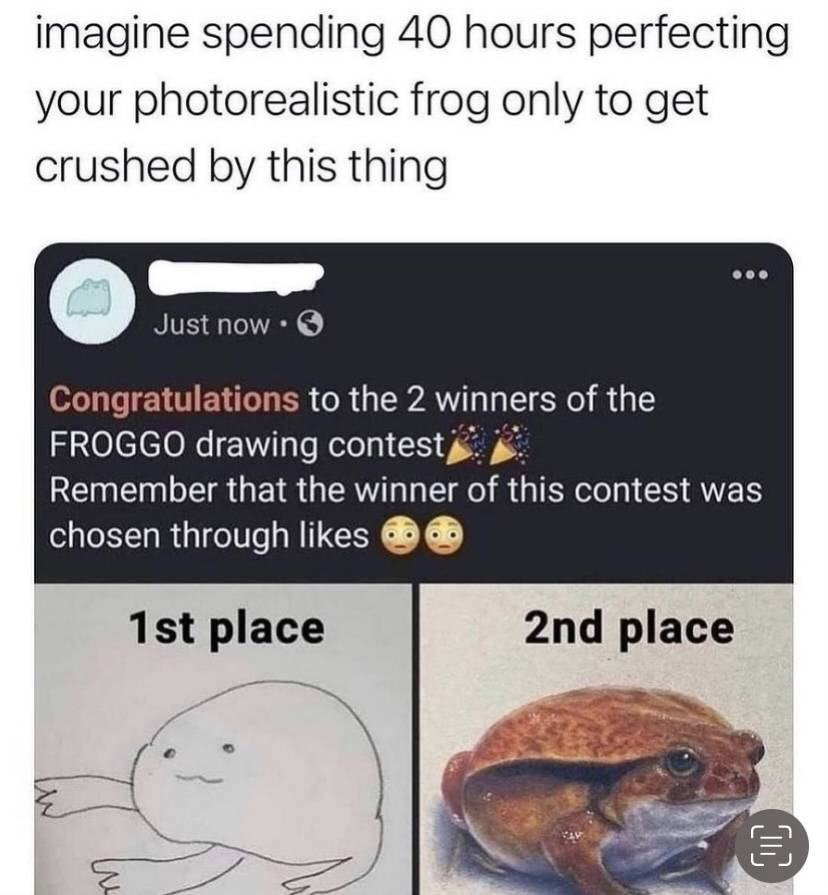The width and height of the screenshot is (828, 895).
Task: Click first party popper emoji
Action: pyautogui.click(x=466, y=444)
